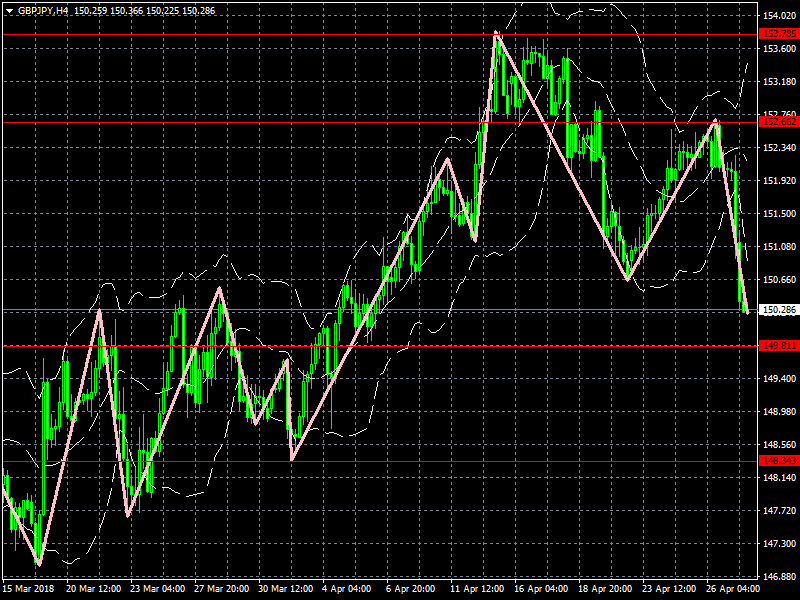
Task: Select the 20 Mar 12:00 time label
Action: pyautogui.click(x=94, y=589)
